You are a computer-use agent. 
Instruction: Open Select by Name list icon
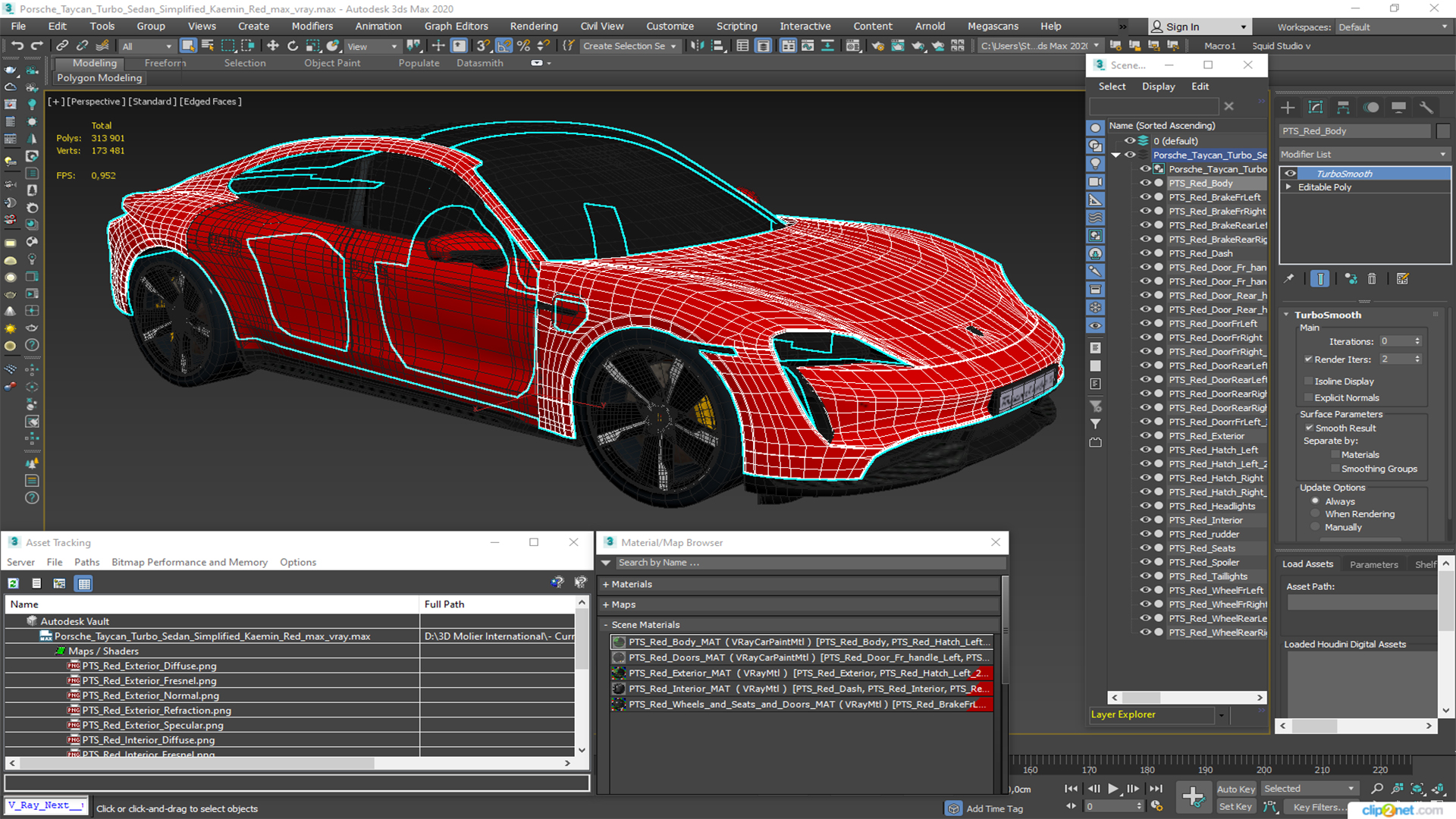[208, 45]
